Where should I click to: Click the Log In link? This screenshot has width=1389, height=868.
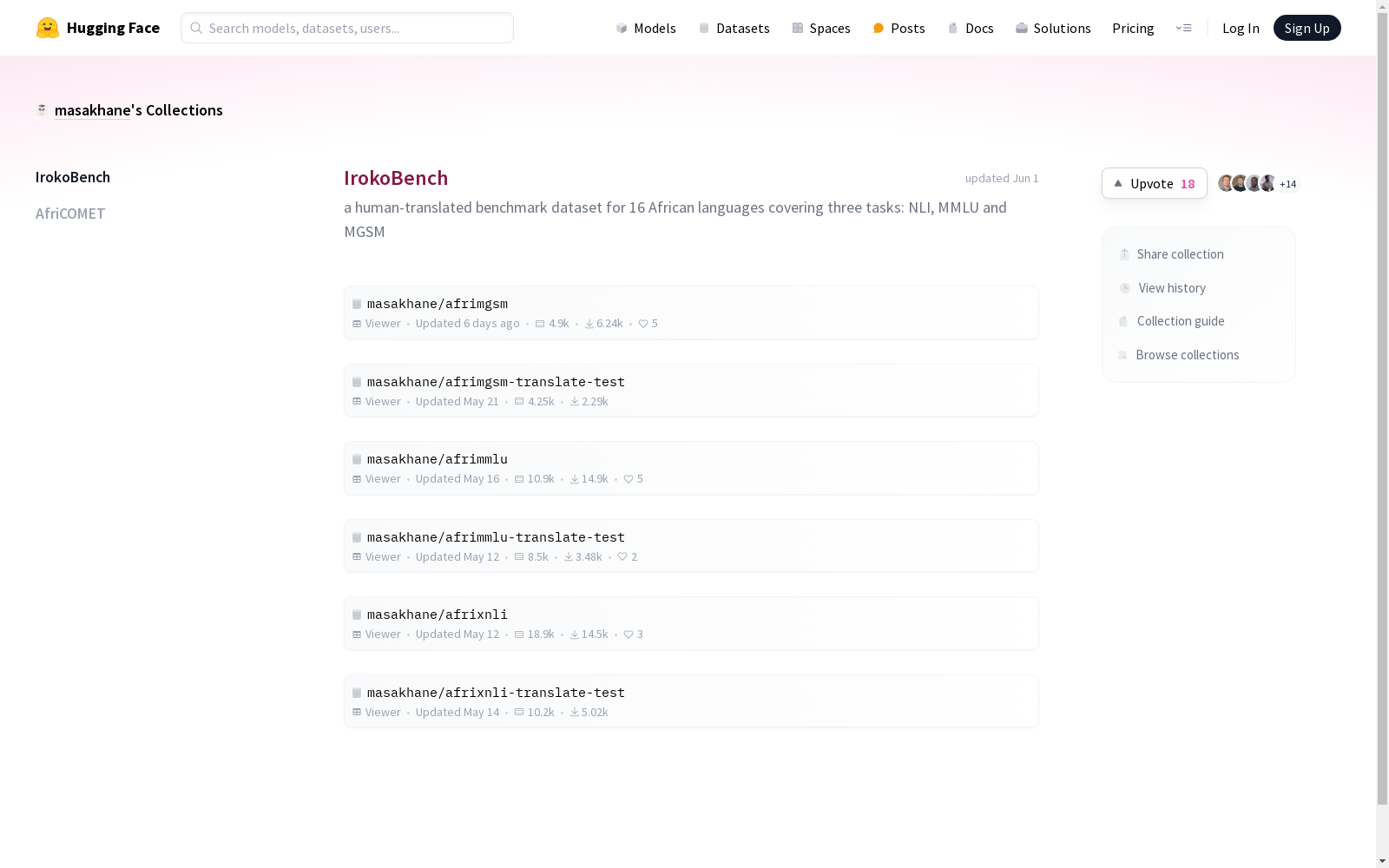1241,28
